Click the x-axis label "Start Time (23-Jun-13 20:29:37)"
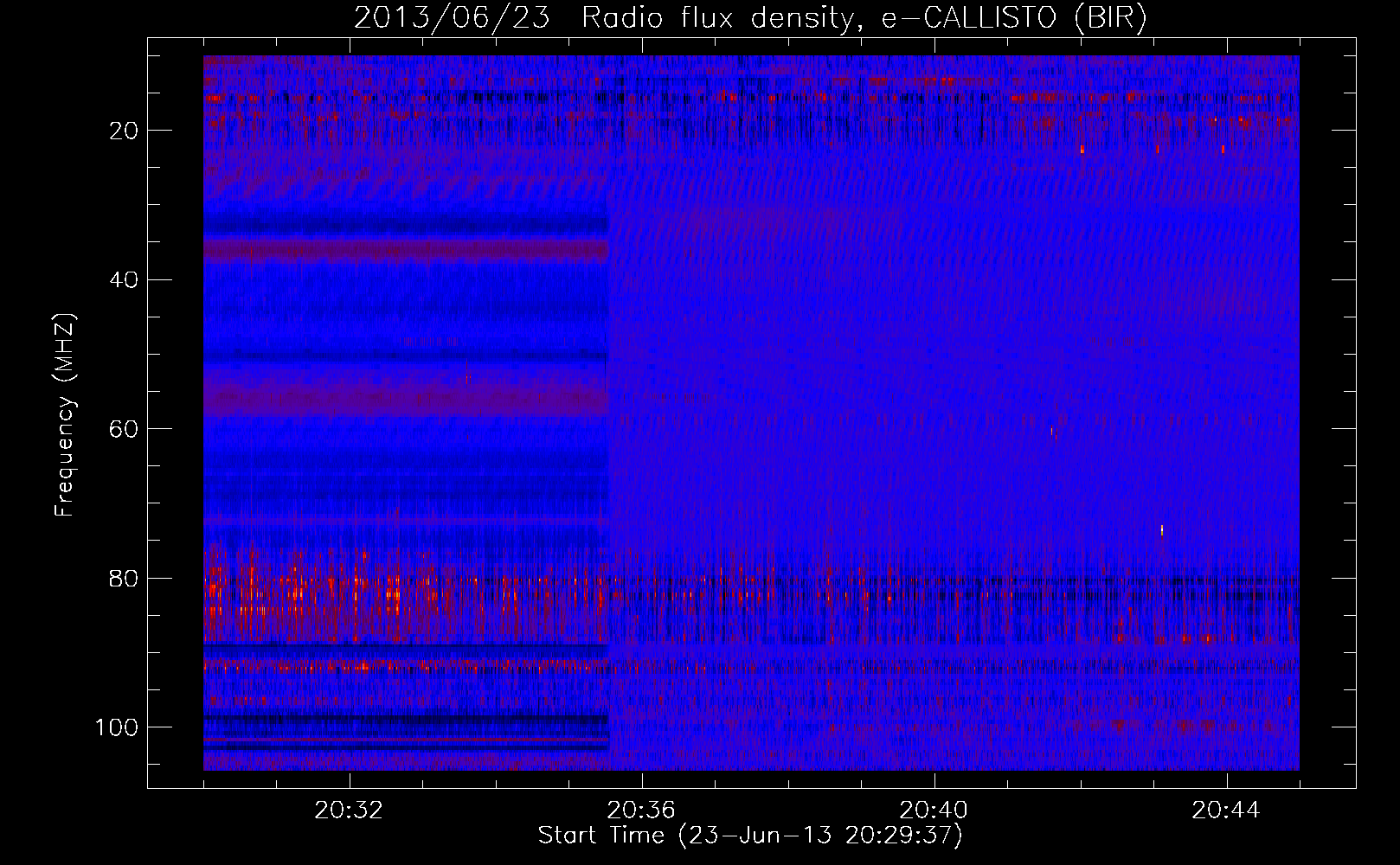1400x865 pixels. 750,836
